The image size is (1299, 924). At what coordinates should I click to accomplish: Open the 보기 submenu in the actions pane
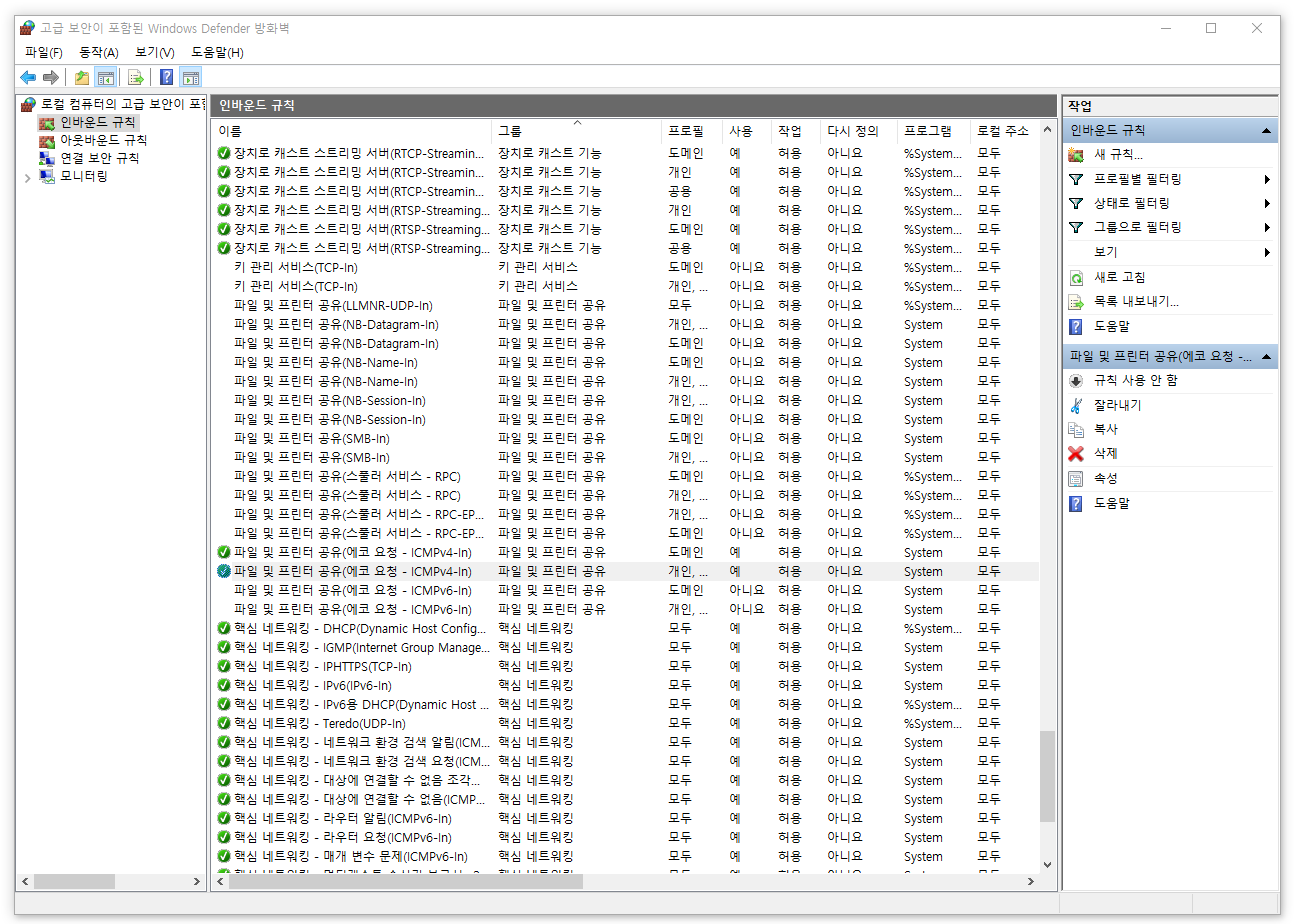1170,252
